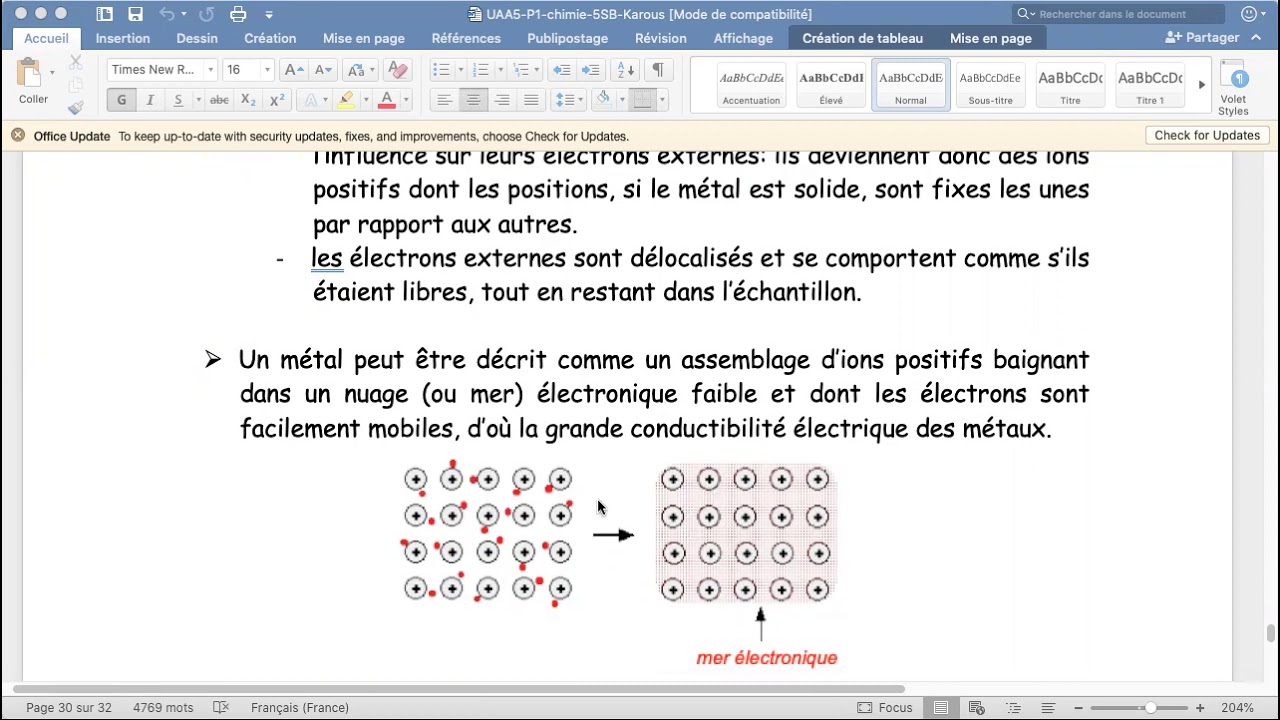This screenshot has width=1280, height=720.
Task: Select the Création de tableau tab
Action: (x=863, y=38)
